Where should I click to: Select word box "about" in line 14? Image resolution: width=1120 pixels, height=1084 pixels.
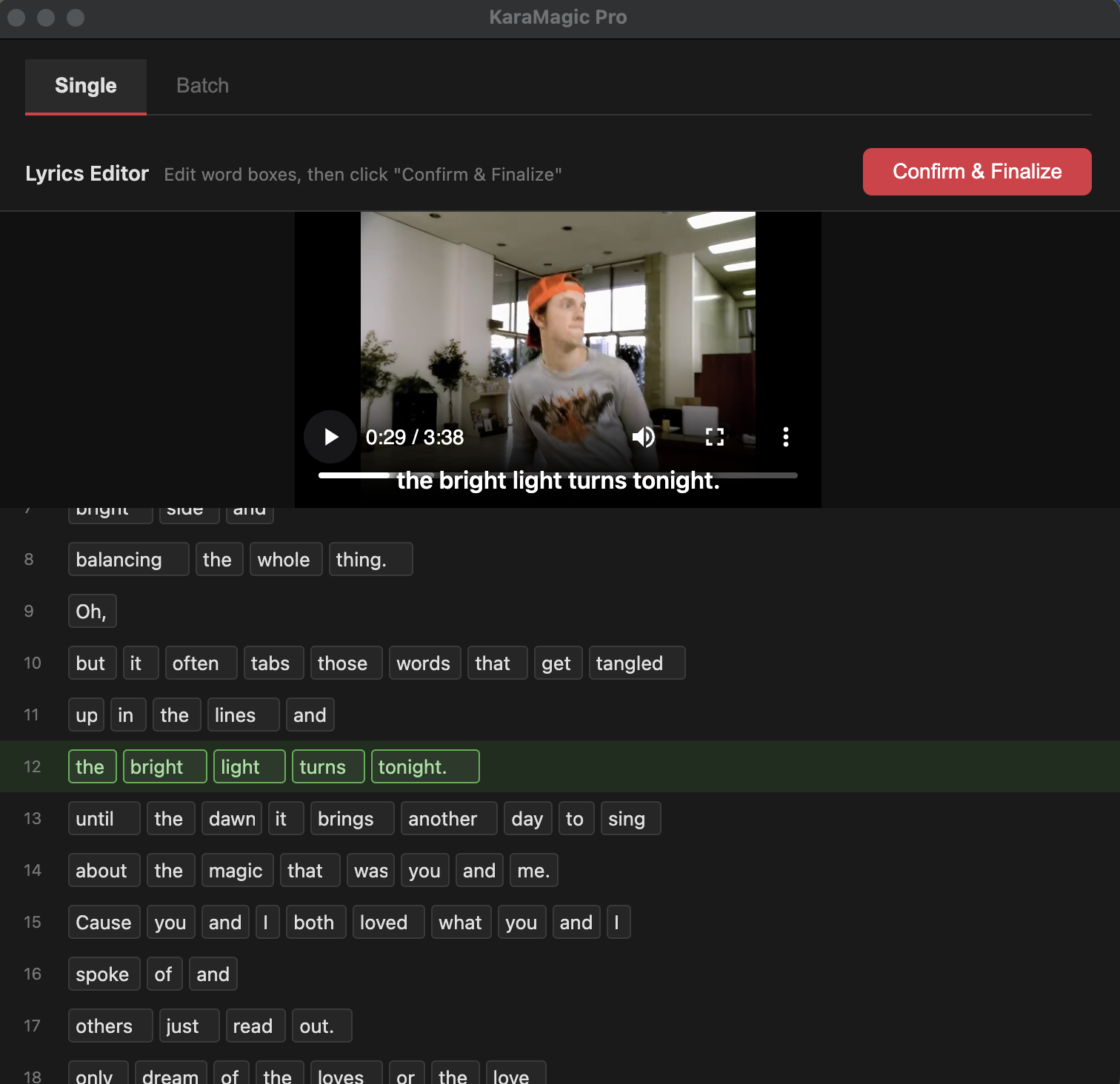click(x=104, y=870)
